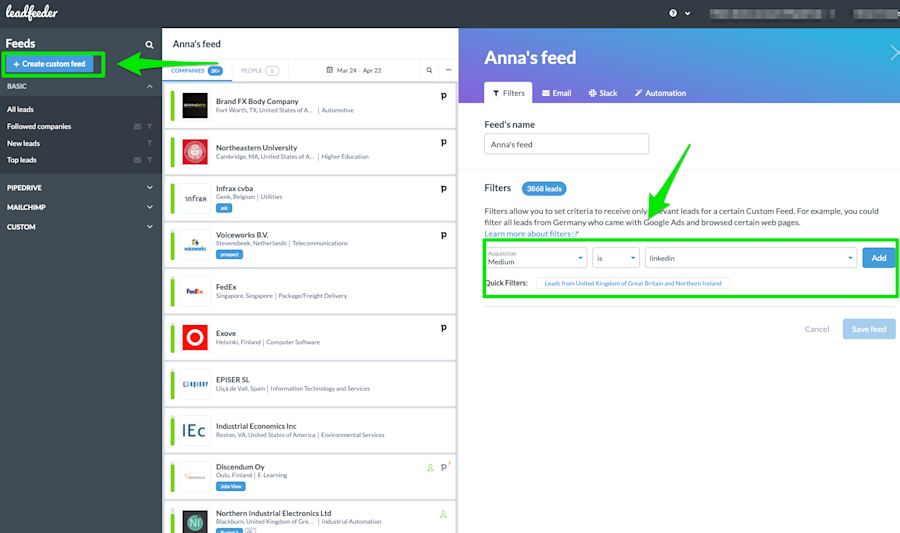This screenshot has height=533, width=900.
Task: Click filter icon beside New leads
Action: [x=150, y=143]
